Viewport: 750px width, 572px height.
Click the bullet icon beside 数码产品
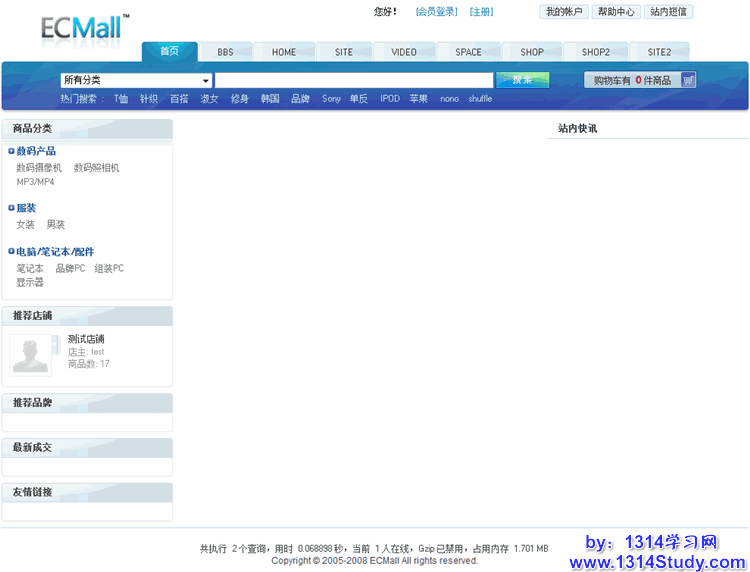click(x=11, y=151)
